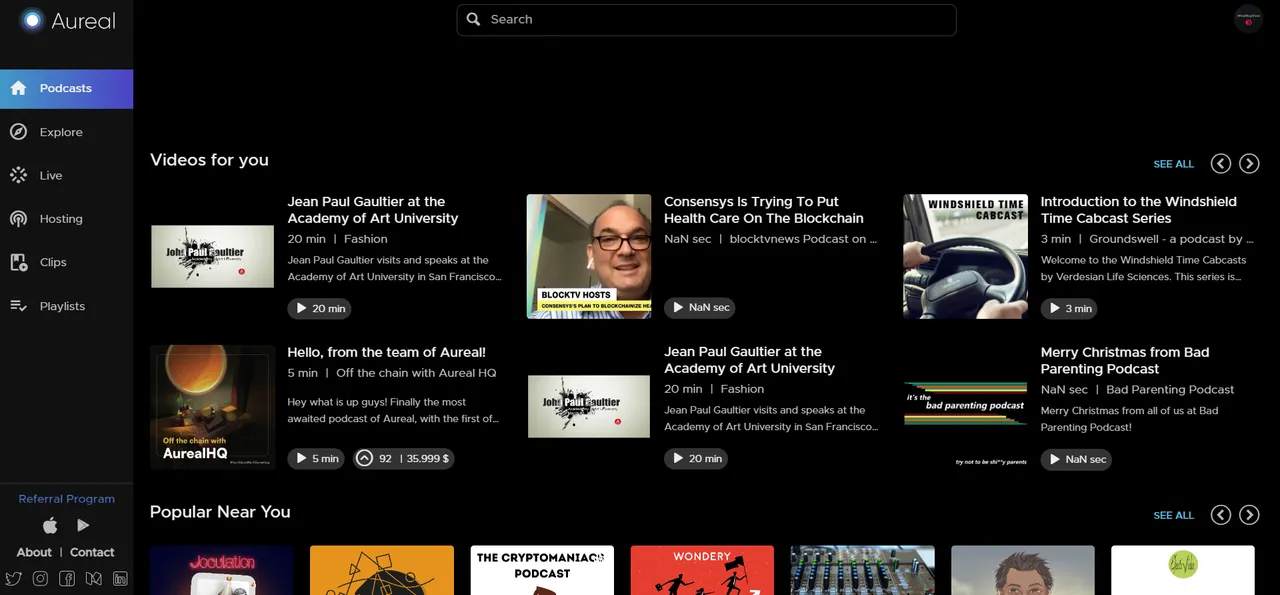Click the Hosting antenna icon
This screenshot has width=1280, height=595.
18,219
